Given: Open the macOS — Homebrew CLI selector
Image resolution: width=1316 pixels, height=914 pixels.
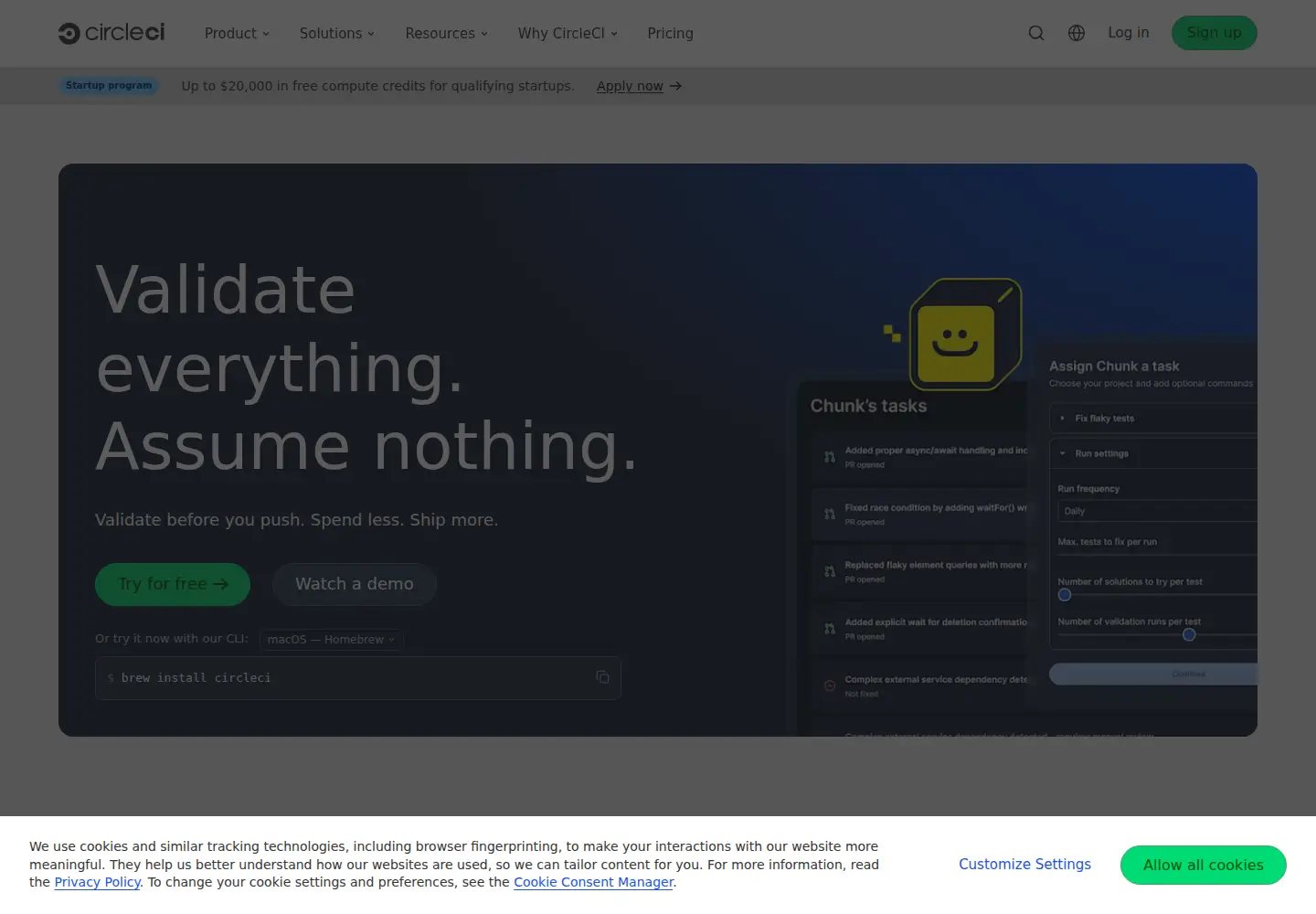Looking at the screenshot, I should (332, 640).
